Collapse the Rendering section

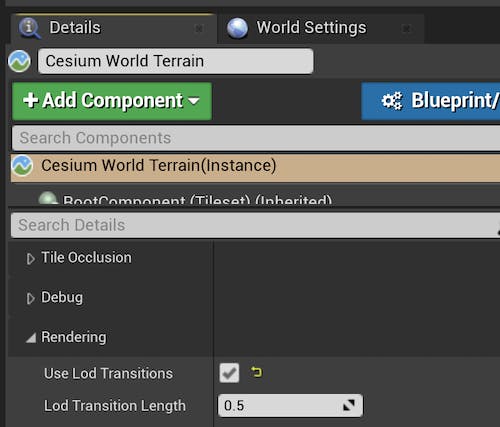click(x=31, y=338)
